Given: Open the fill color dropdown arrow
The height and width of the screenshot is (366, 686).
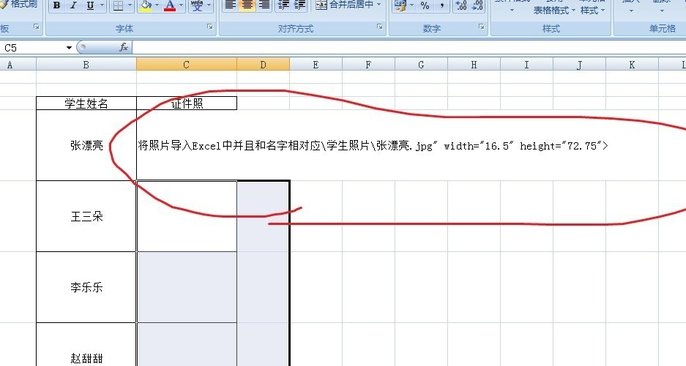Looking at the screenshot, I should [158, 6].
